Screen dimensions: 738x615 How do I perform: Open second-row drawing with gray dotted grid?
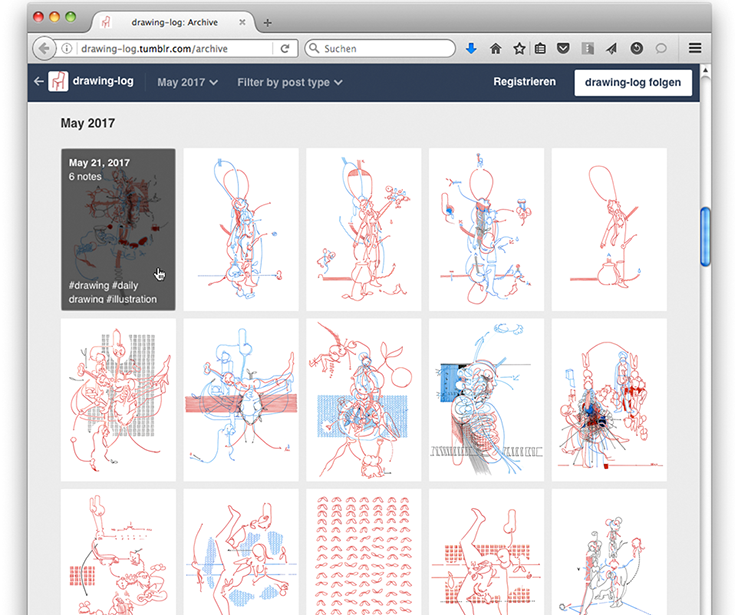click(118, 400)
